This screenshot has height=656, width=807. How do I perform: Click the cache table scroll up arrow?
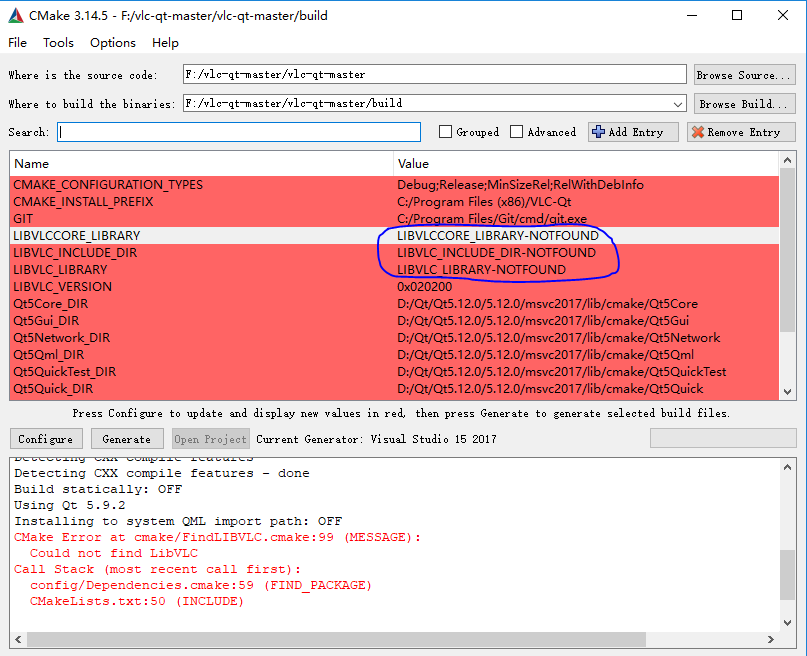[787, 161]
